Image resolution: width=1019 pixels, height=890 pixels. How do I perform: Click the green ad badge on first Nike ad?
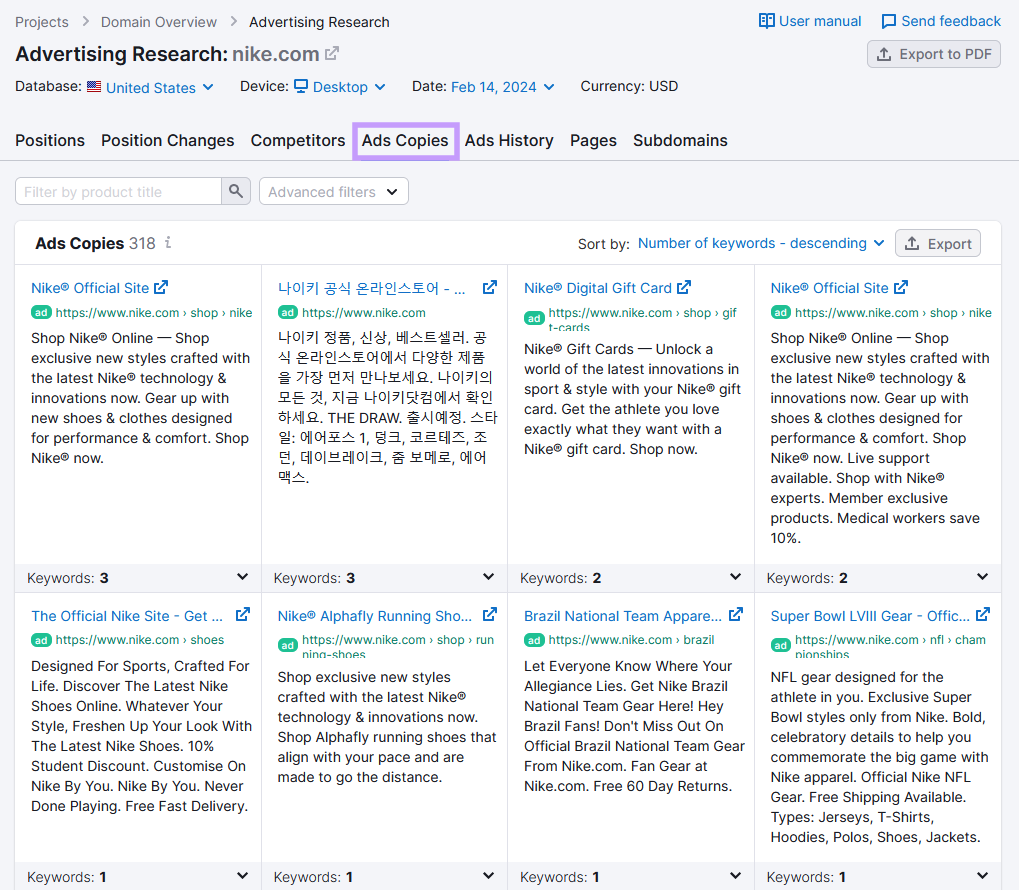(x=41, y=314)
